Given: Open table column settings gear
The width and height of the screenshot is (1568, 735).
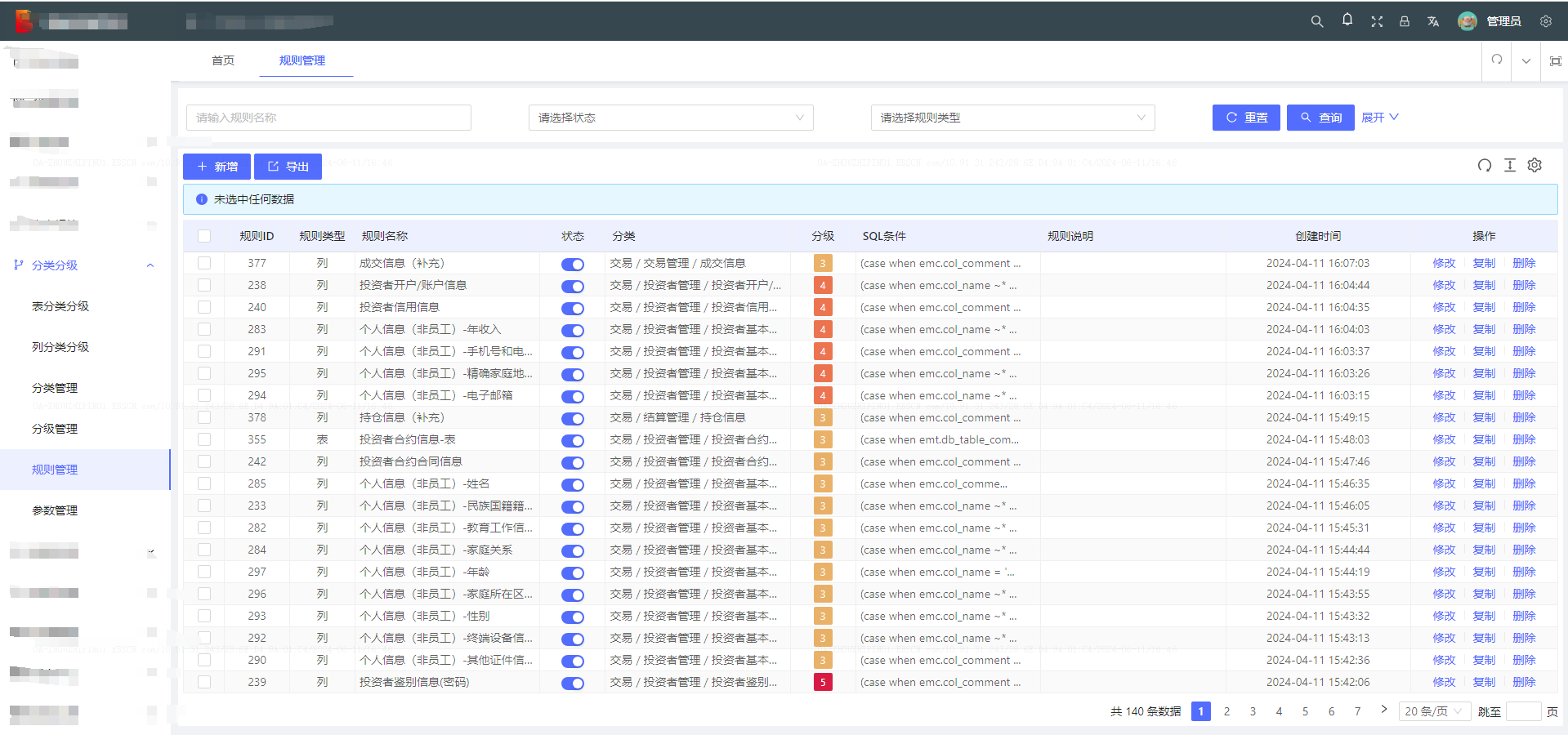Looking at the screenshot, I should click(x=1534, y=165).
